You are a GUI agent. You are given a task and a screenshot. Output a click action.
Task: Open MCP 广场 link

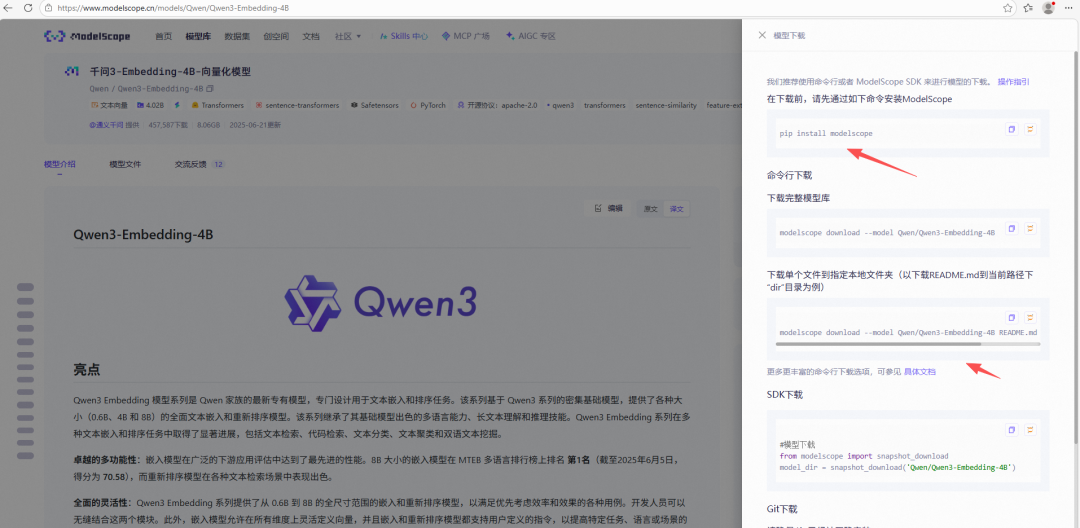(466, 36)
